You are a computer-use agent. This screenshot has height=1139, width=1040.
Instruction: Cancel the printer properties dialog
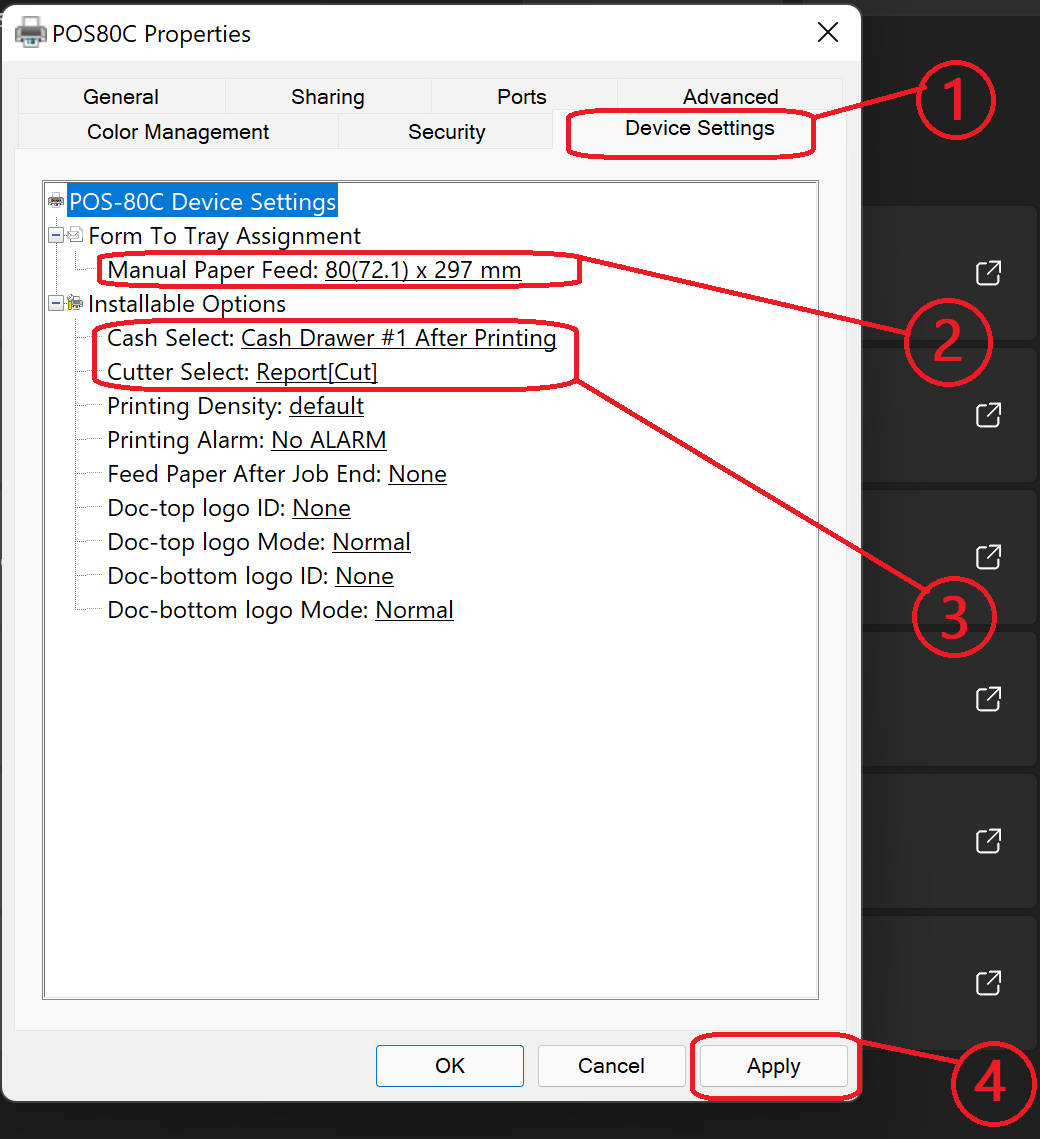[x=612, y=1066]
